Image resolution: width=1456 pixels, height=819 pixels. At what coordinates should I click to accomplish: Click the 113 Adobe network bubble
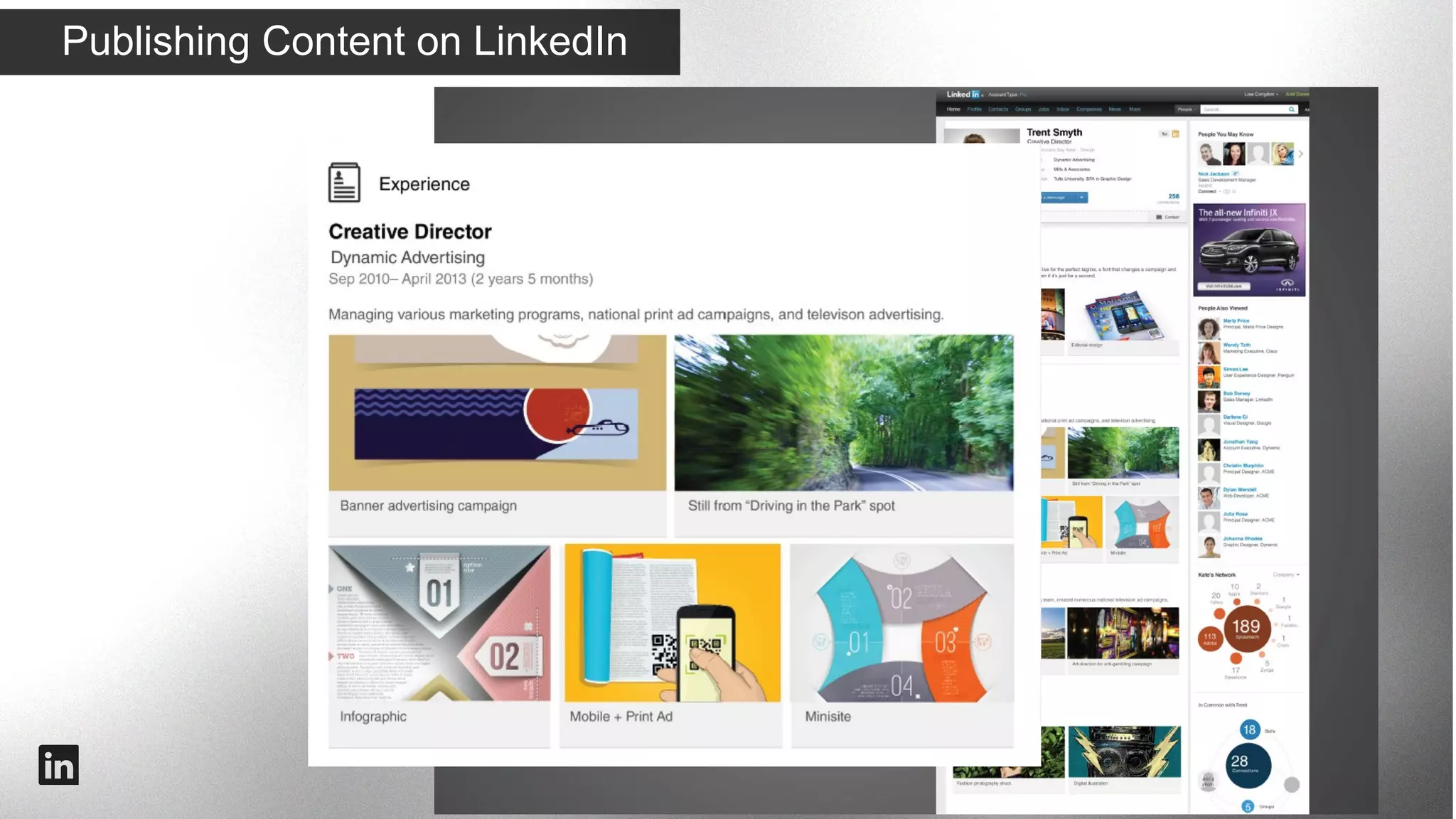click(x=1210, y=638)
